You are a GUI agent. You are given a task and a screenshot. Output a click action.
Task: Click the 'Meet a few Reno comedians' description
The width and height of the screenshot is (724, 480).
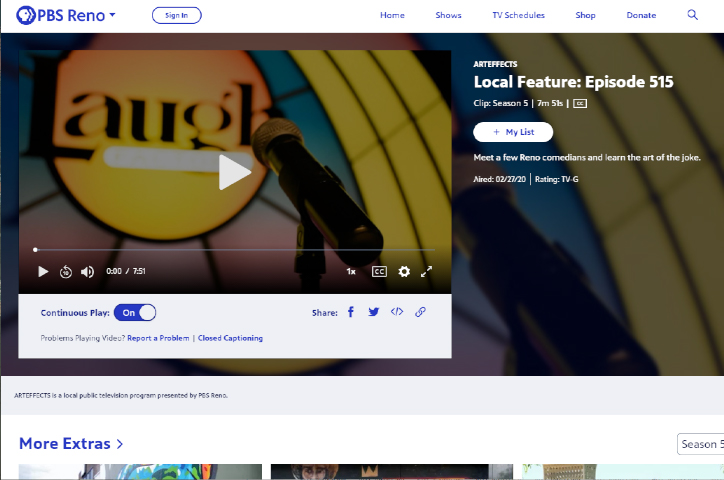(587, 157)
